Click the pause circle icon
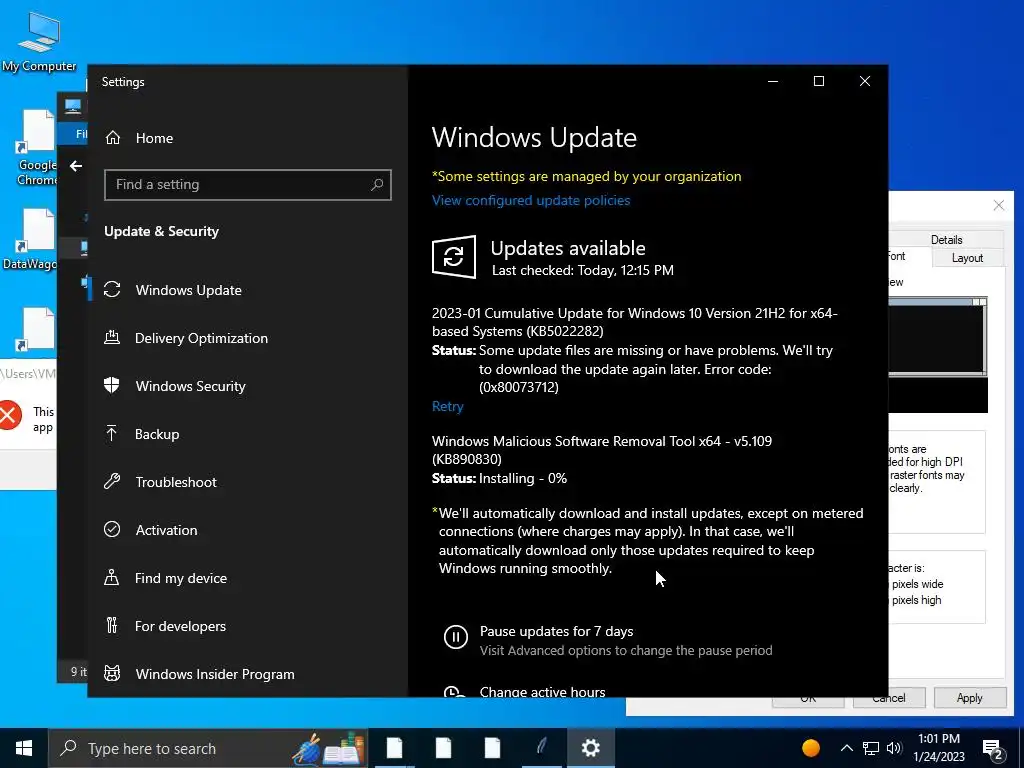1024x768 pixels. point(455,636)
